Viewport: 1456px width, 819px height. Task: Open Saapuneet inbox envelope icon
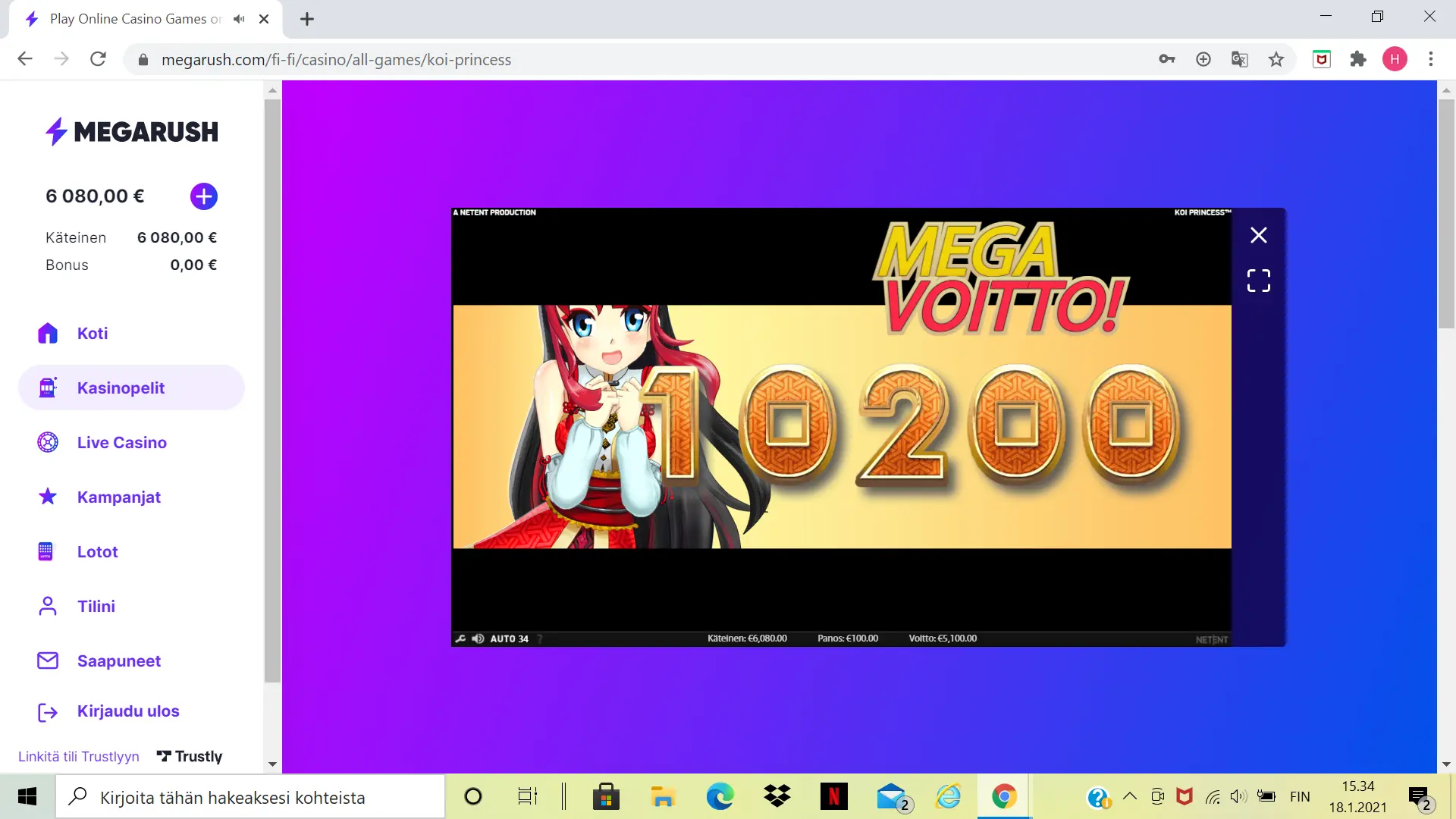[48, 661]
